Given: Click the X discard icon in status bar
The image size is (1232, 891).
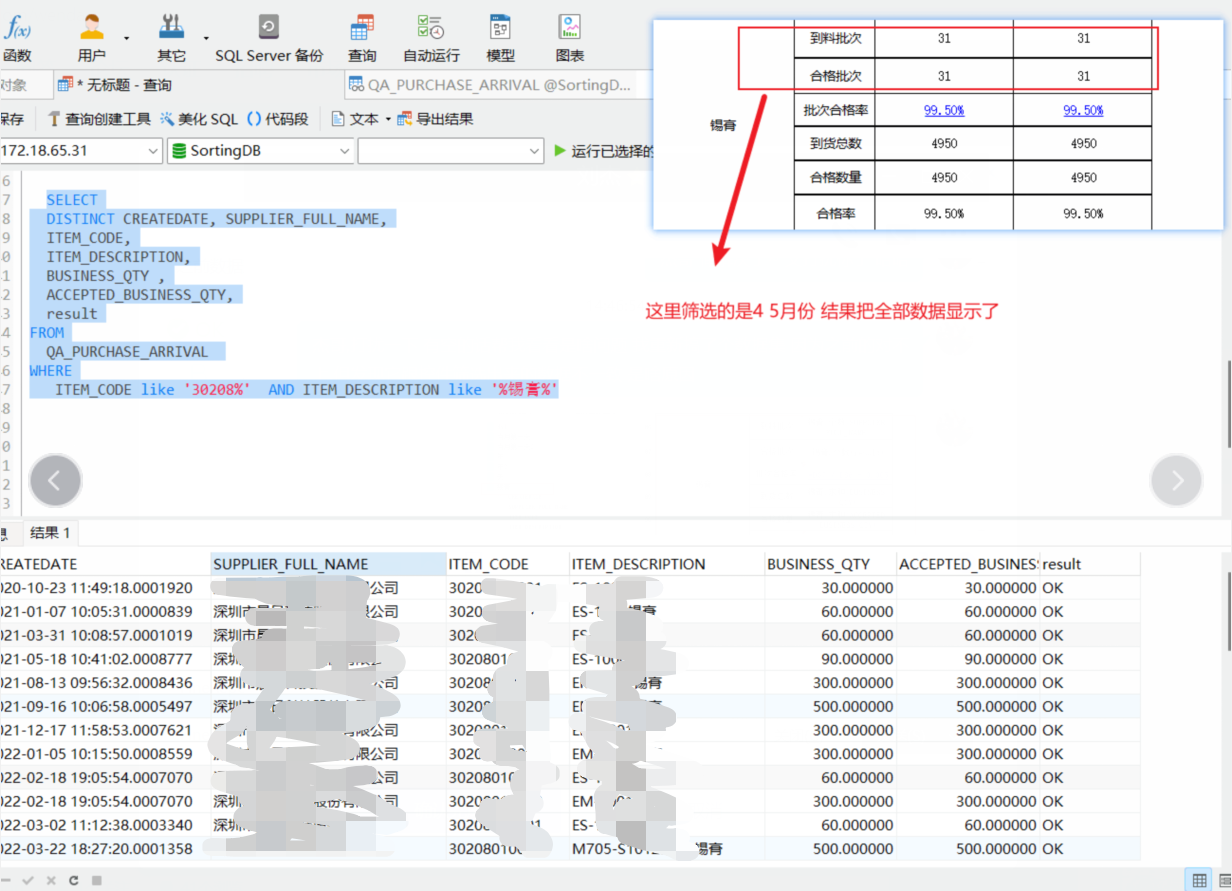Looking at the screenshot, I should [x=51, y=880].
